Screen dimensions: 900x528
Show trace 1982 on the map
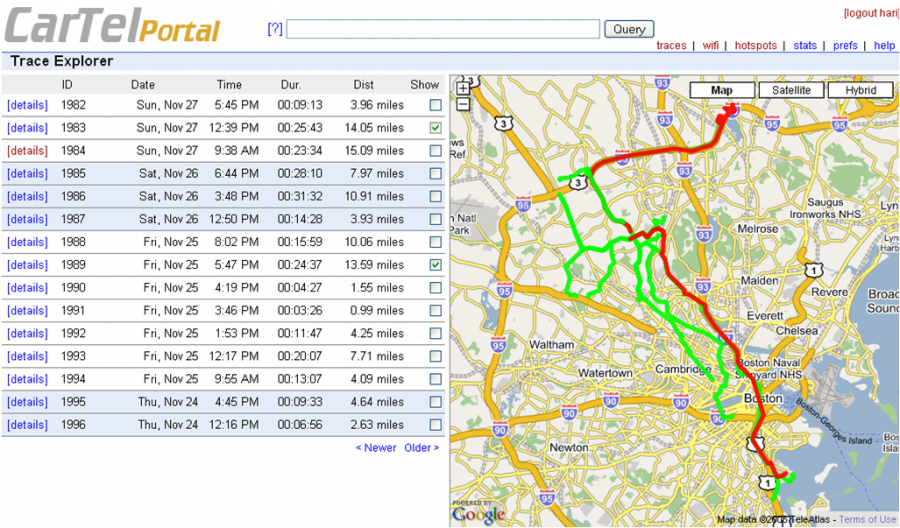pos(436,105)
